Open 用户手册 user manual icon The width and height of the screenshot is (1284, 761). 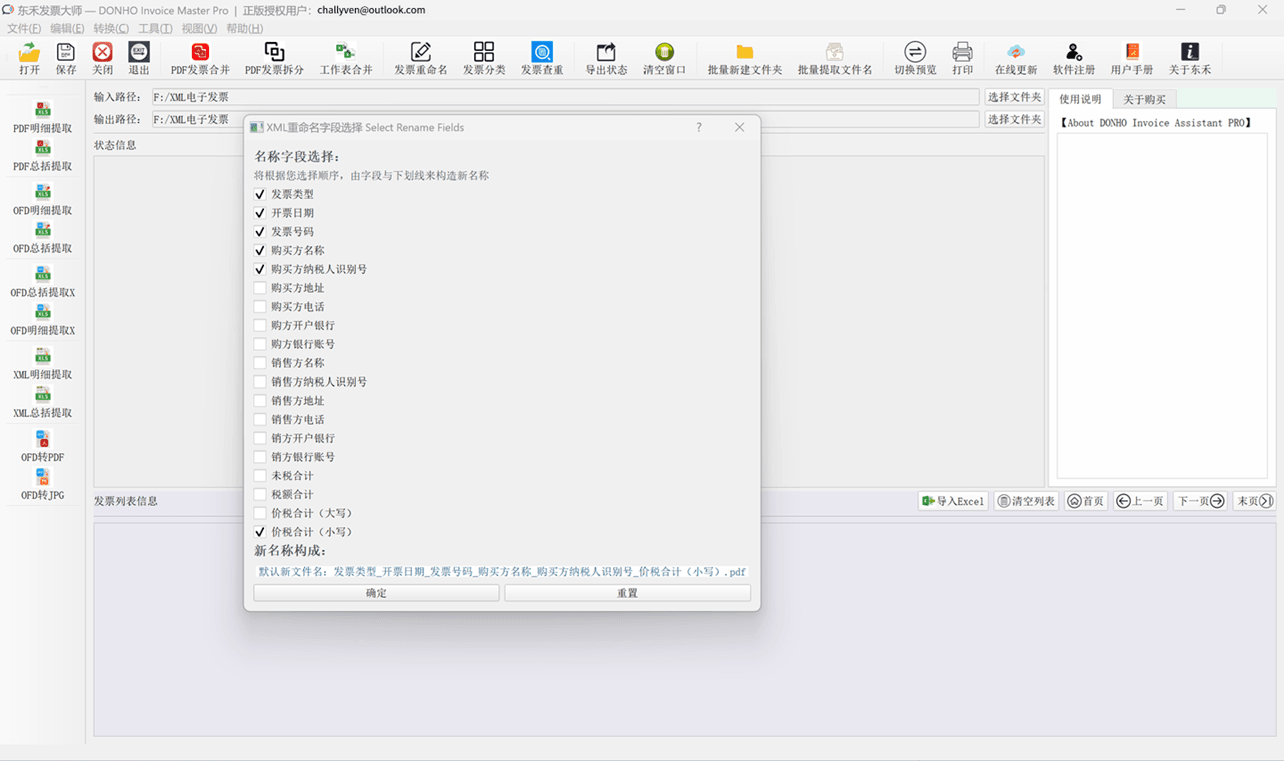coord(1132,59)
